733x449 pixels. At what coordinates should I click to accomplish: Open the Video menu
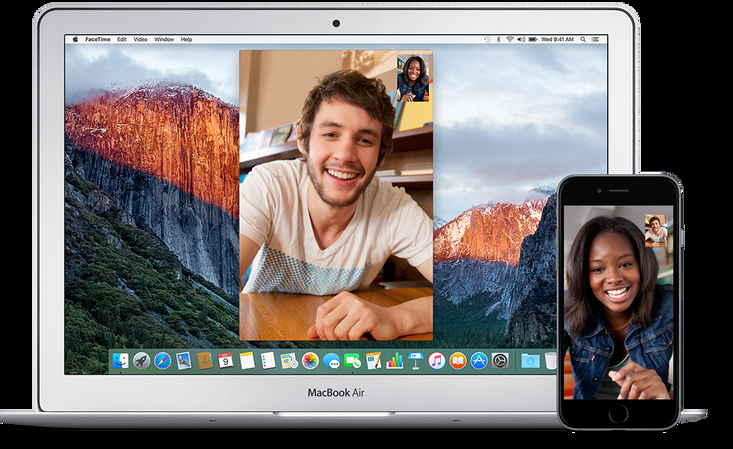tap(140, 39)
